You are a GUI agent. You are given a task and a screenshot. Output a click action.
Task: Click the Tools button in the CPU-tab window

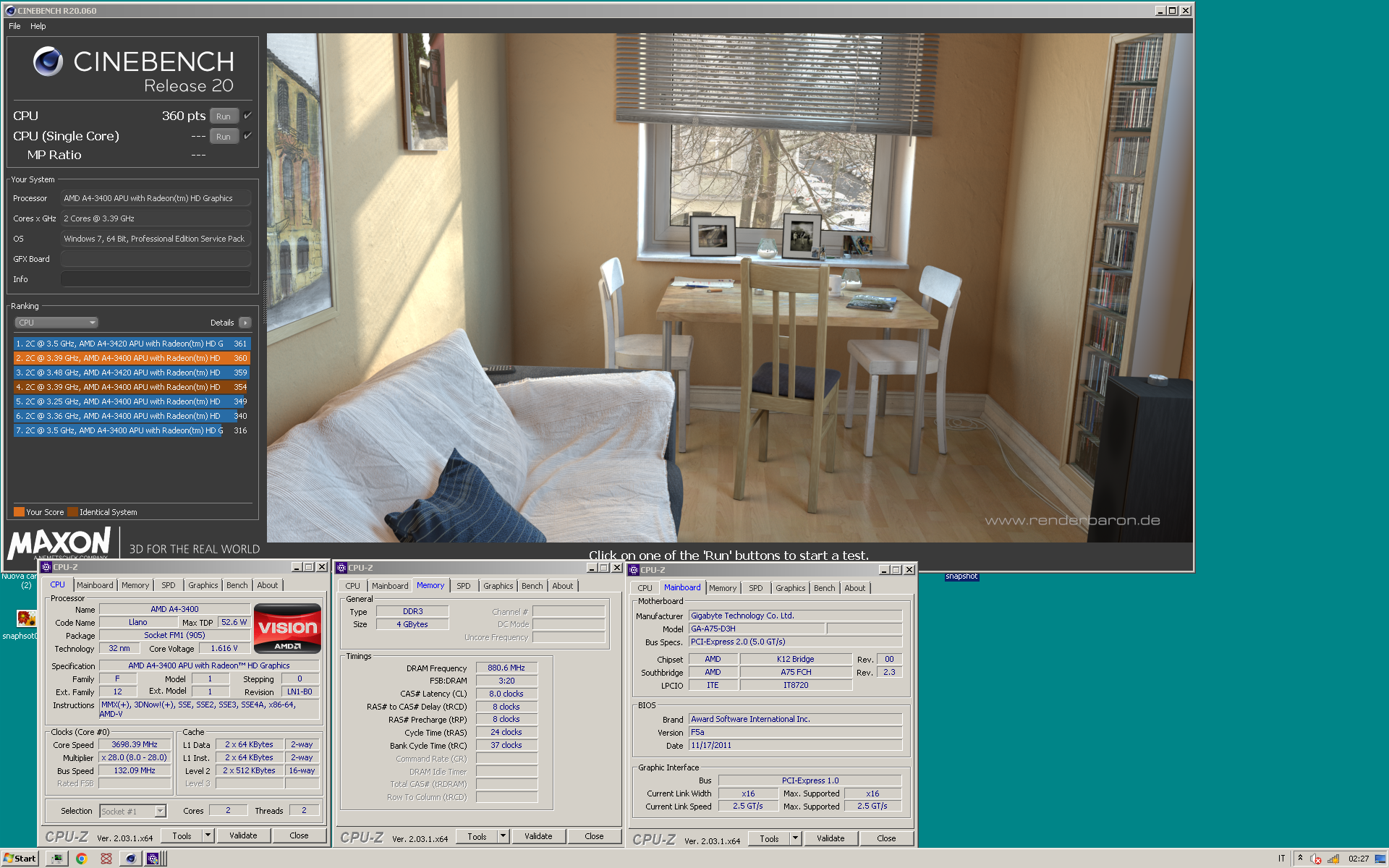click(x=182, y=835)
